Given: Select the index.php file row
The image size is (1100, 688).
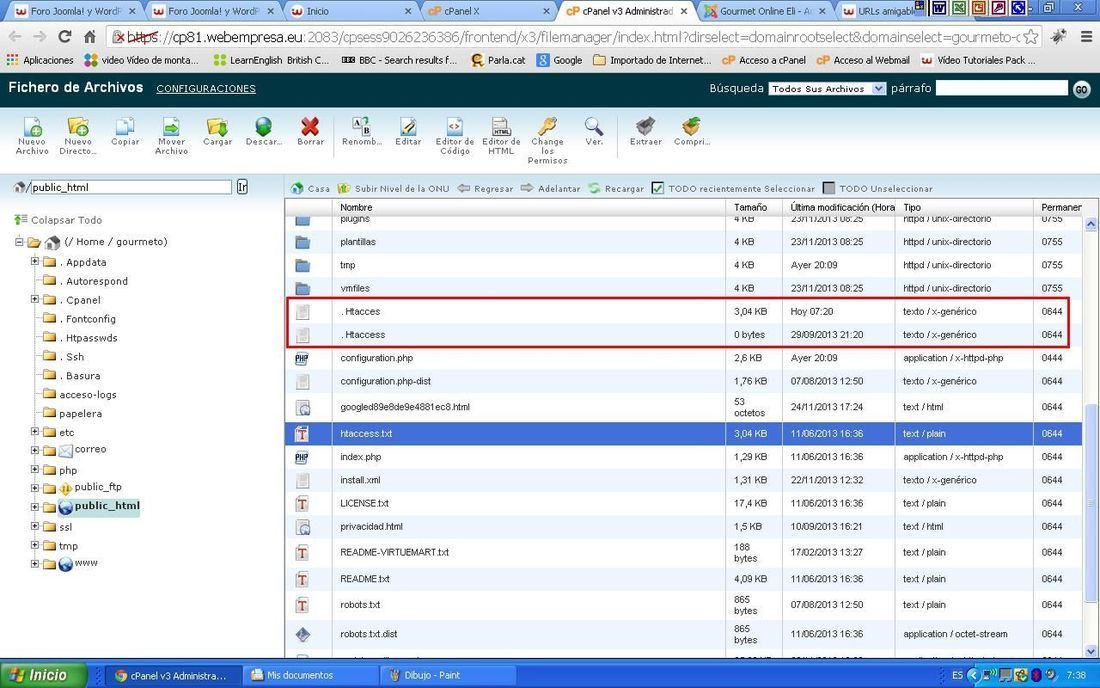Looking at the screenshot, I should [x=684, y=457].
